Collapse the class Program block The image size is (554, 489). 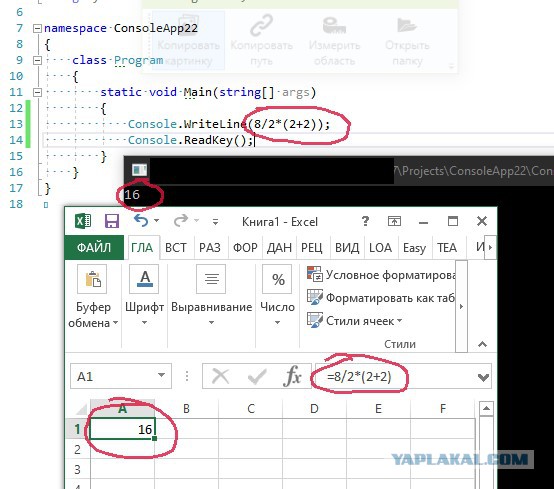pos(37,60)
